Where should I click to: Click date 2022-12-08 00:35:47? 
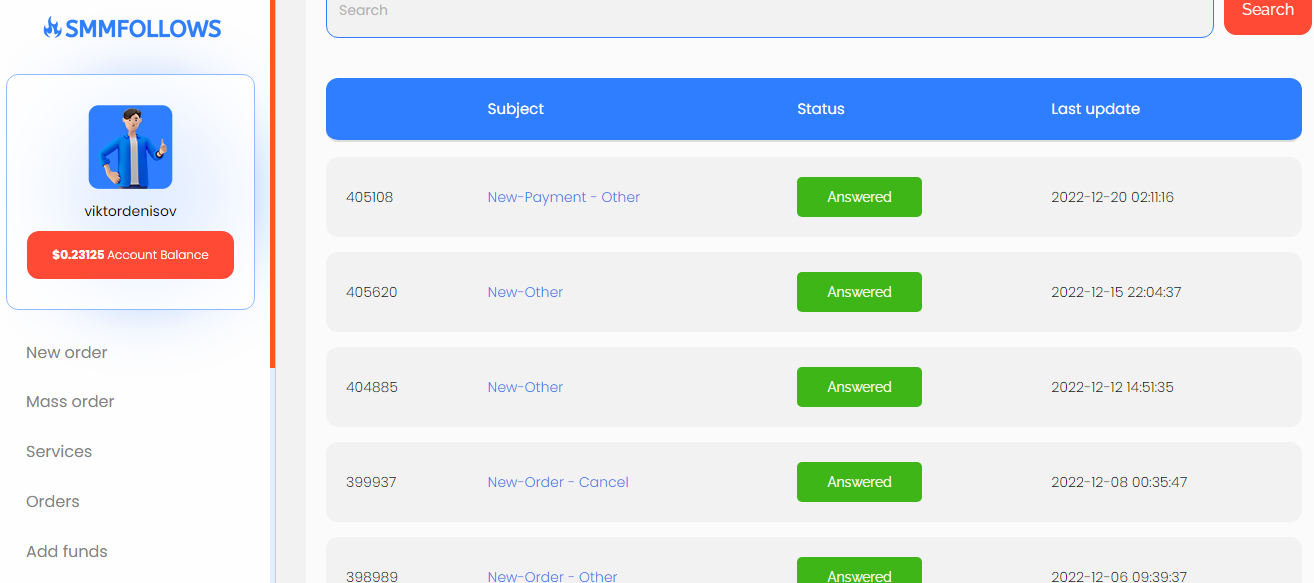[x=1119, y=482]
